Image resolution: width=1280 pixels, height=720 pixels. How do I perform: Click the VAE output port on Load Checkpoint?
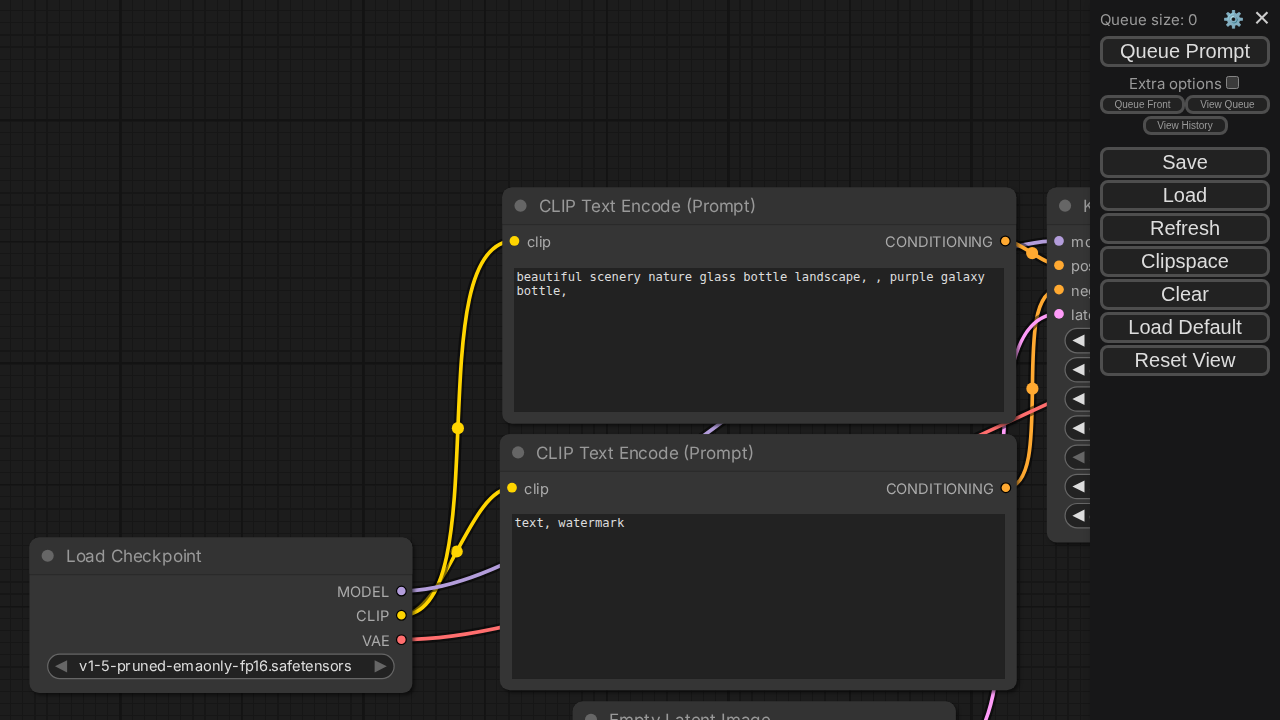tap(401, 640)
